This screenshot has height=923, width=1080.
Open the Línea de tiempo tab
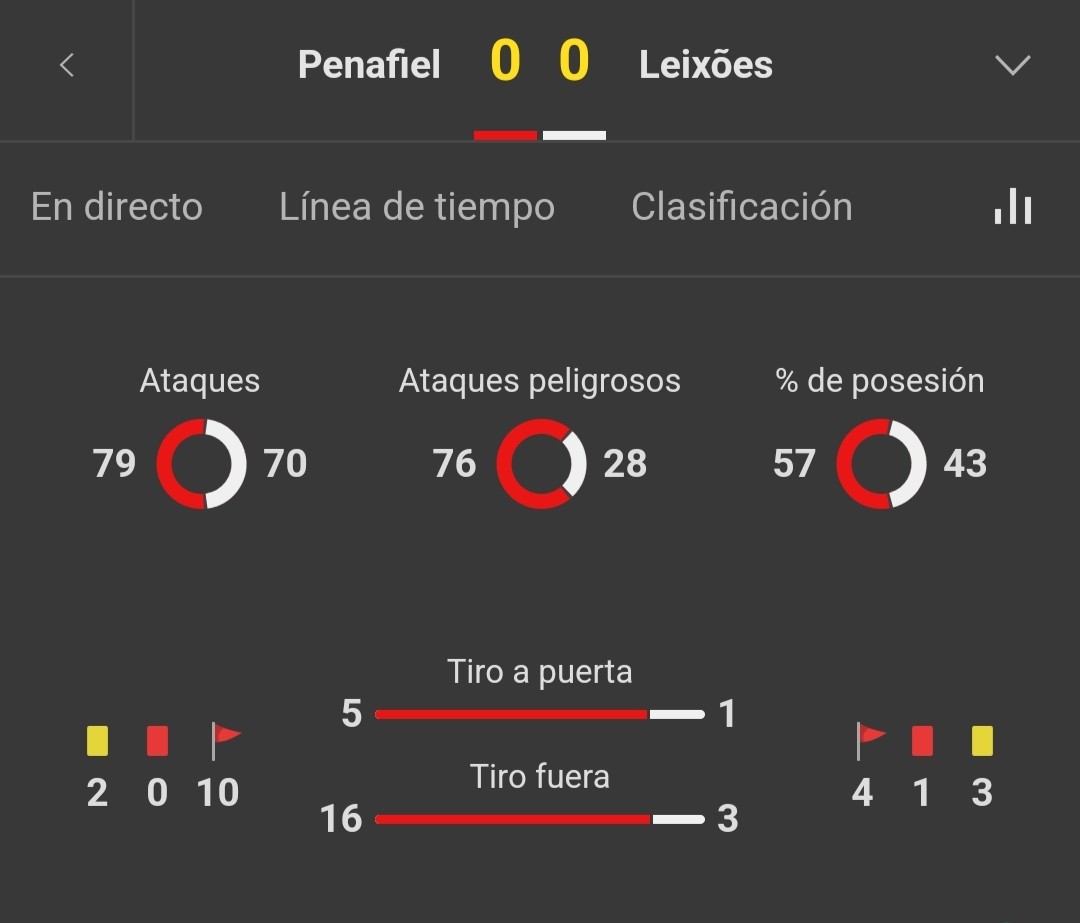417,207
